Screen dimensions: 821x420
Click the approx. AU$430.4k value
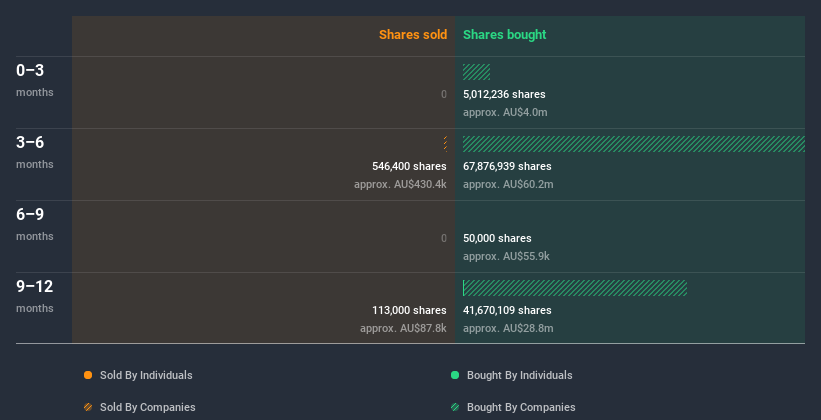pyautogui.click(x=401, y=184)
